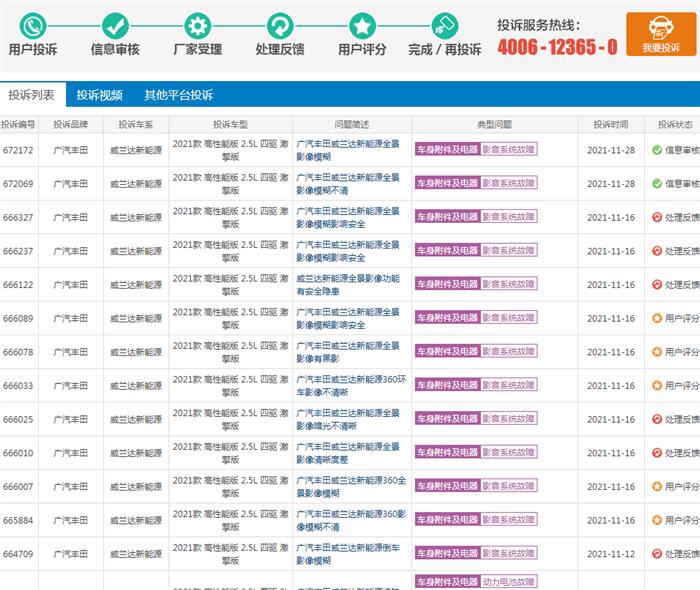
Task: Switch to the 投诉列表 tab
Action: pos(32,95)
